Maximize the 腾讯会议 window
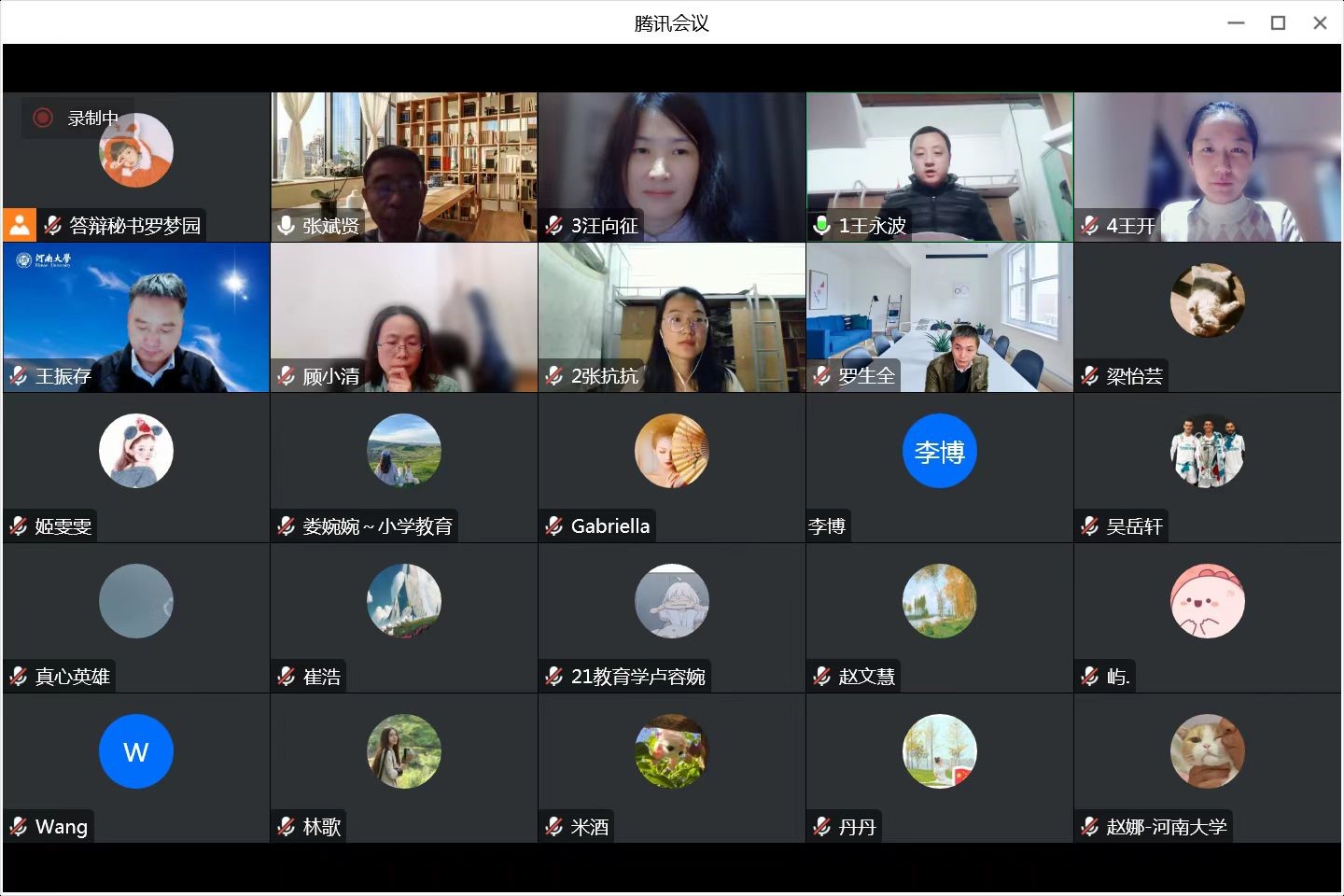The width and height of the screenshot is (1344, 896). tap(1279, 22)
